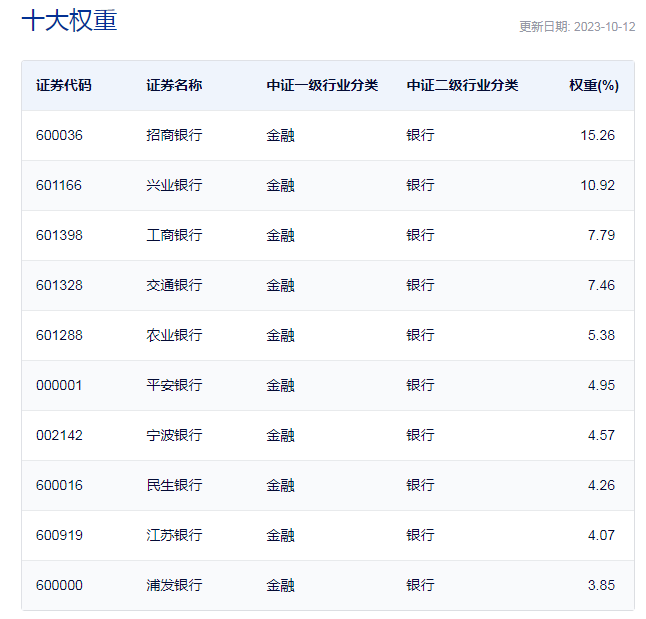The height and width of the screenshot is (619, 646).
Task: Select security code 601398
Action: 59,235
